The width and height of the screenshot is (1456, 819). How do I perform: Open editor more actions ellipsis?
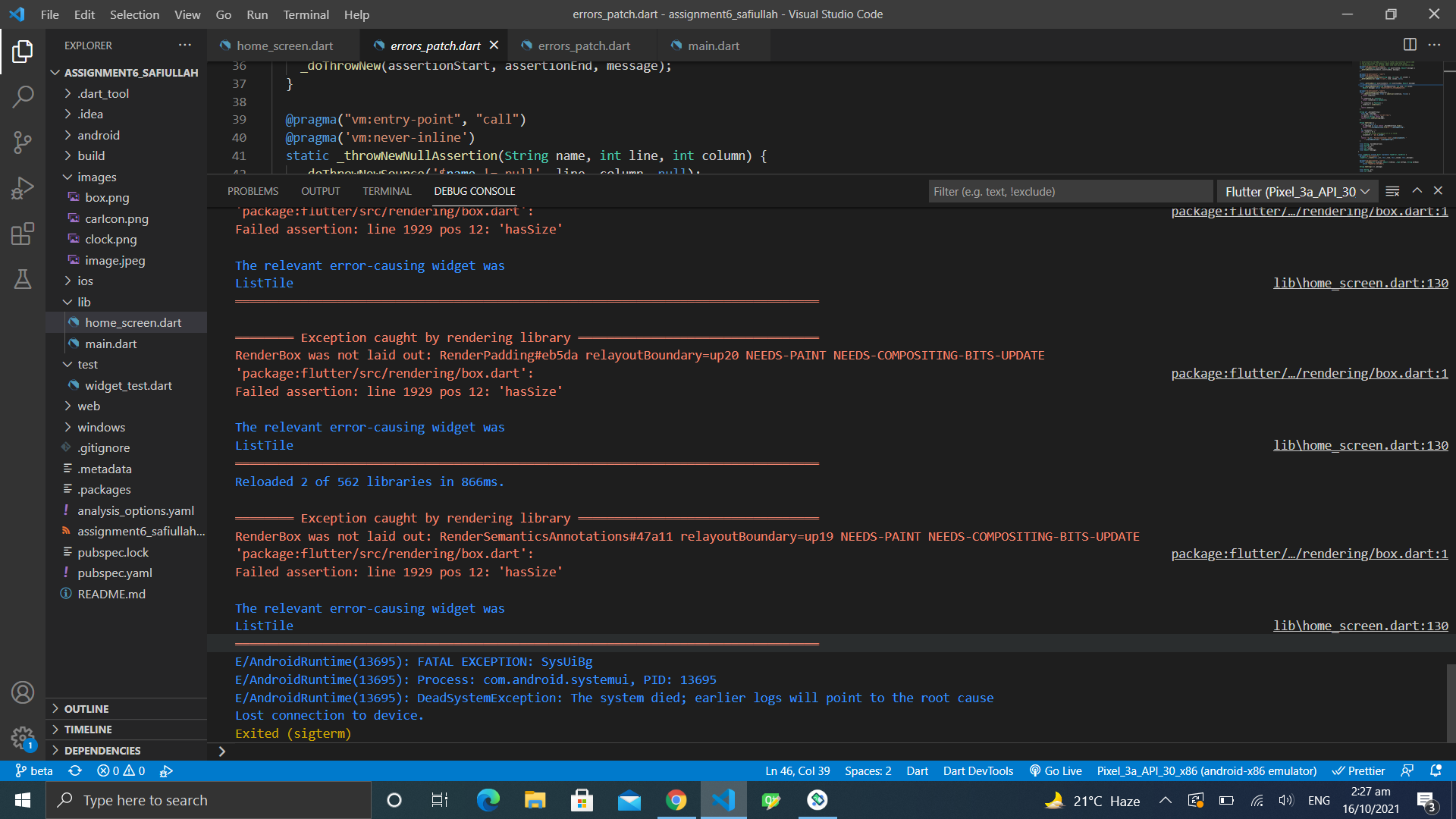[1434, 45]
